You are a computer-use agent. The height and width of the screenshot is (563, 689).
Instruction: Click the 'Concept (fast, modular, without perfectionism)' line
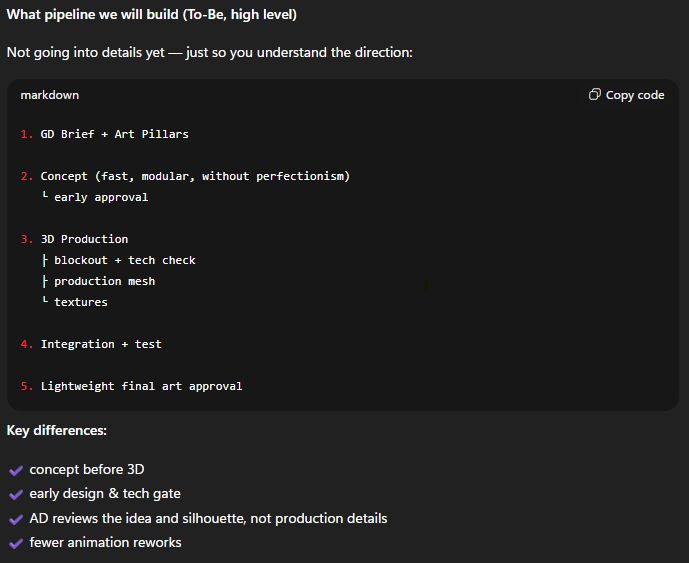(195, 176)
